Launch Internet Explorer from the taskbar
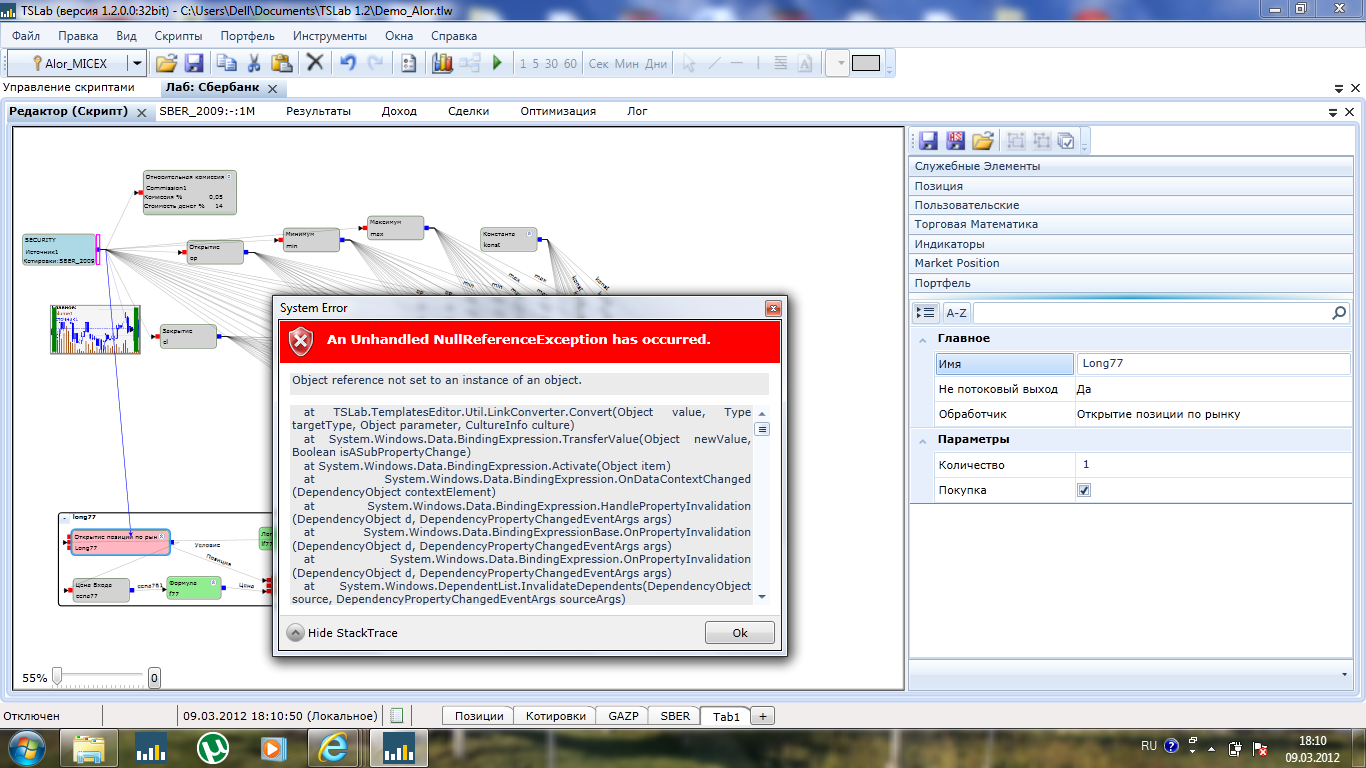This screenshot has height=768, width=1366. point(332,746)
